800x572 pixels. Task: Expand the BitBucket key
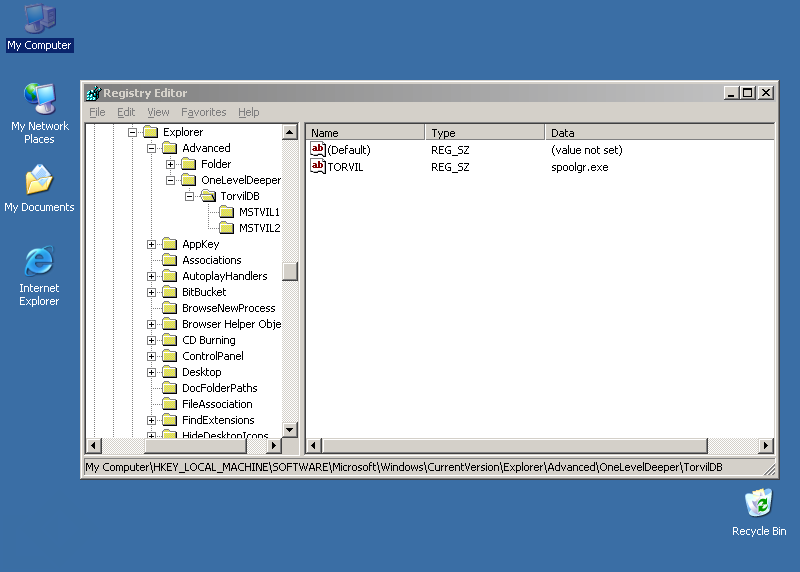point(152,292)
